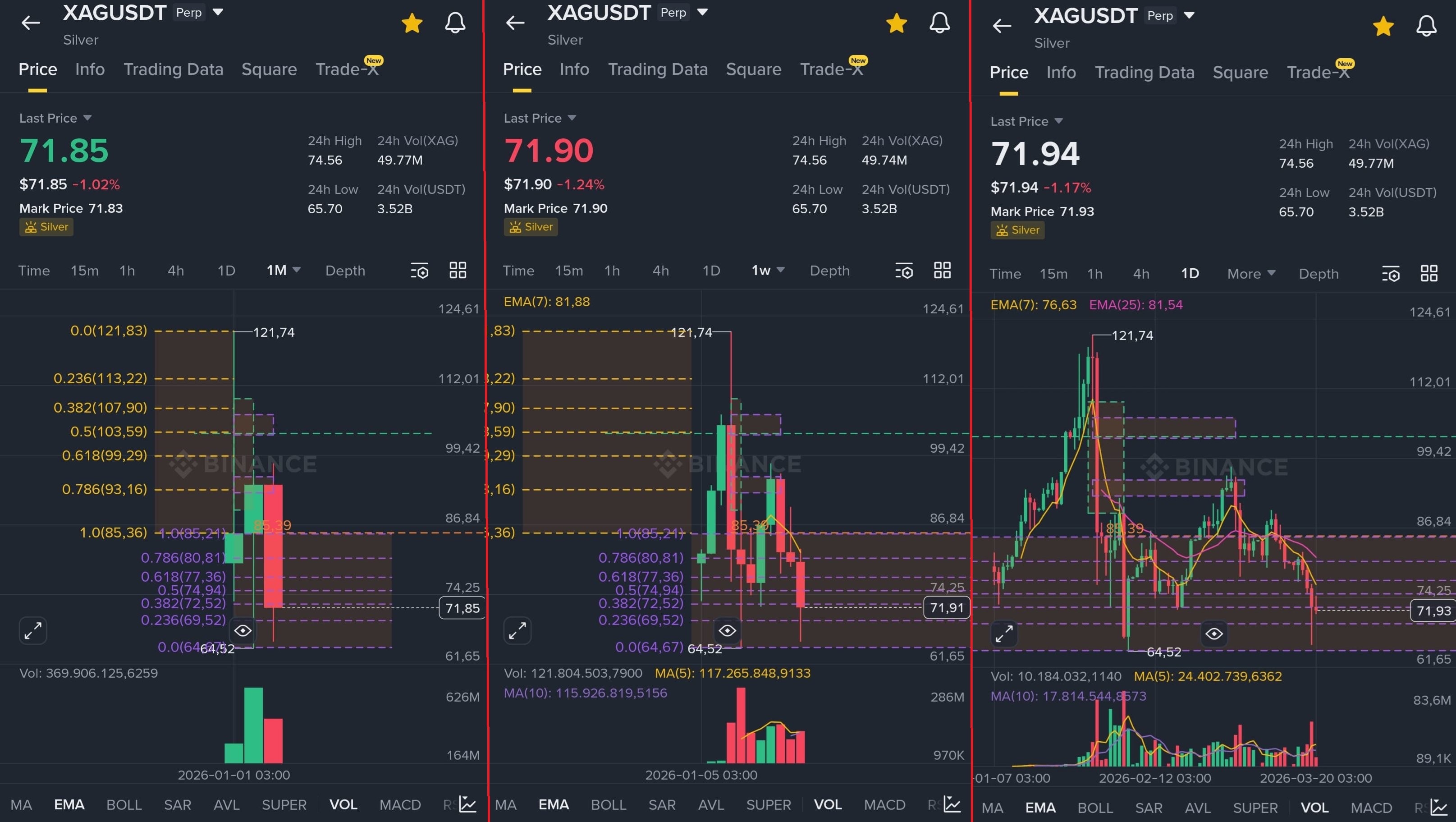Open chart settings with the candle-gear icon
The height and width of the screenshot is (822, 1456).
[419, 271]
